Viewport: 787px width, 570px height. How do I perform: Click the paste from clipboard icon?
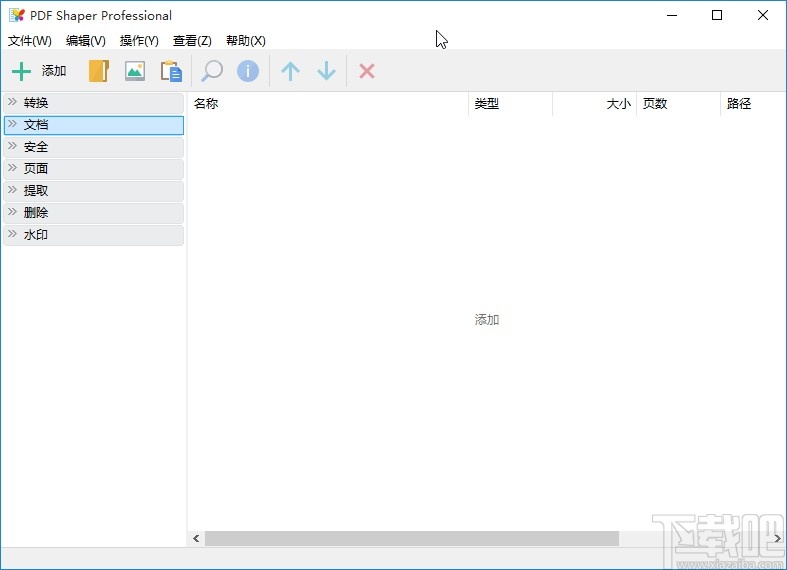click(171, 71)
